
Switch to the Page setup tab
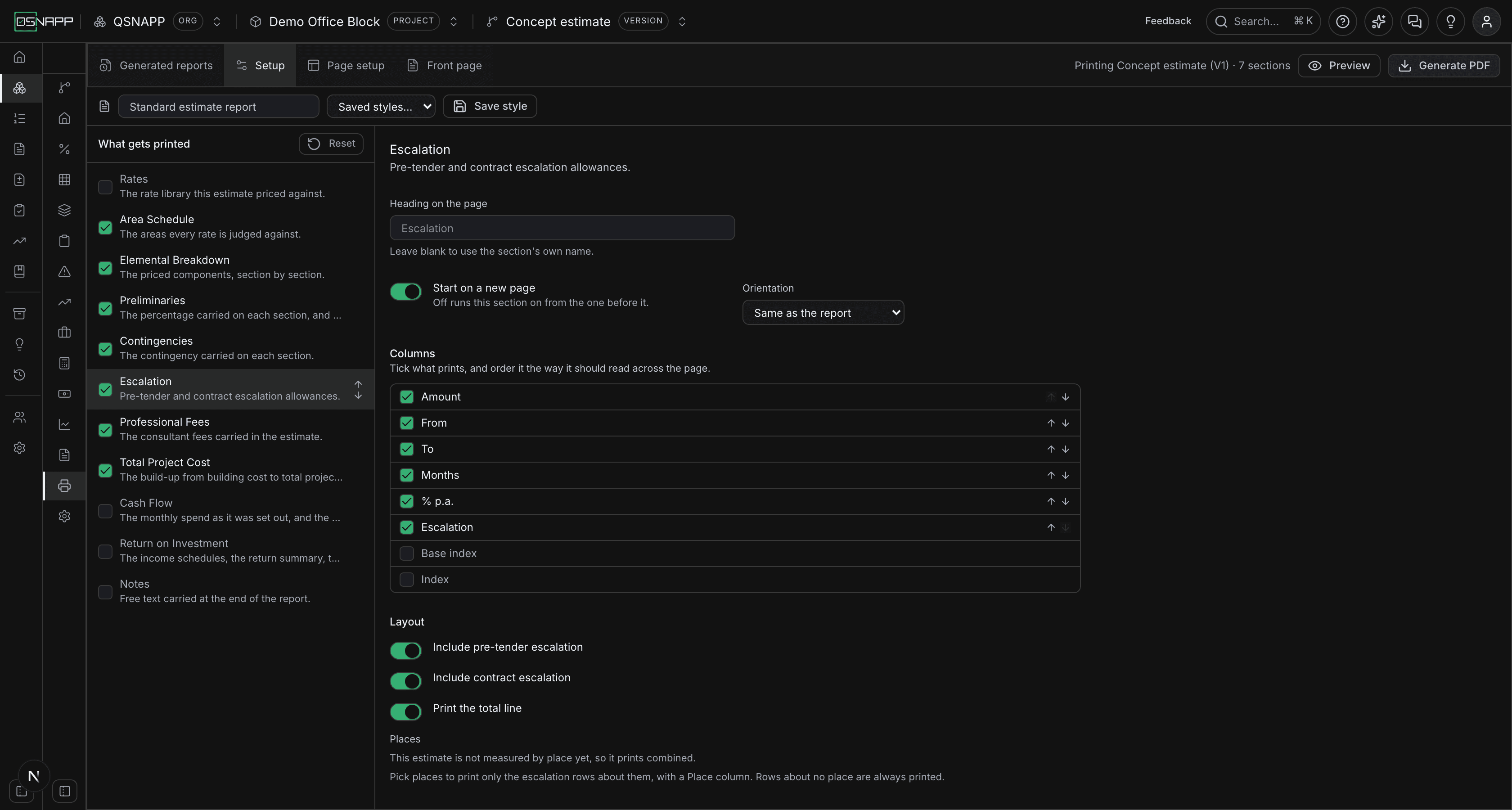pos(346,65)
